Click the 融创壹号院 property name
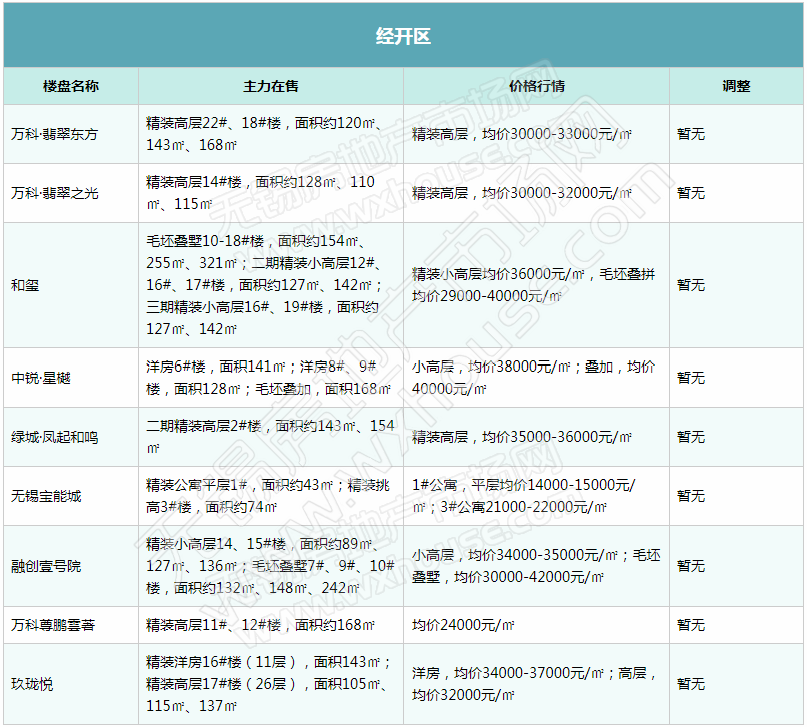Image resolution: width=807 pixels, height=727 pixels. coord(46,566)
